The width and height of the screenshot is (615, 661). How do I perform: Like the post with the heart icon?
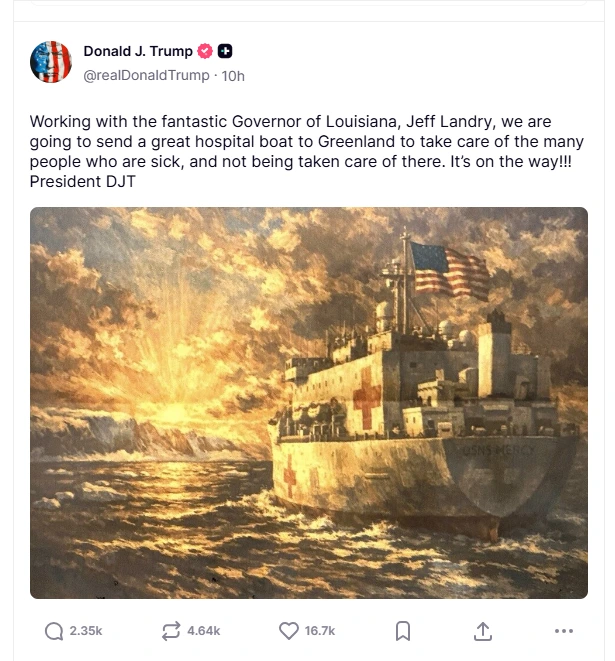click(x=289, y=631)
